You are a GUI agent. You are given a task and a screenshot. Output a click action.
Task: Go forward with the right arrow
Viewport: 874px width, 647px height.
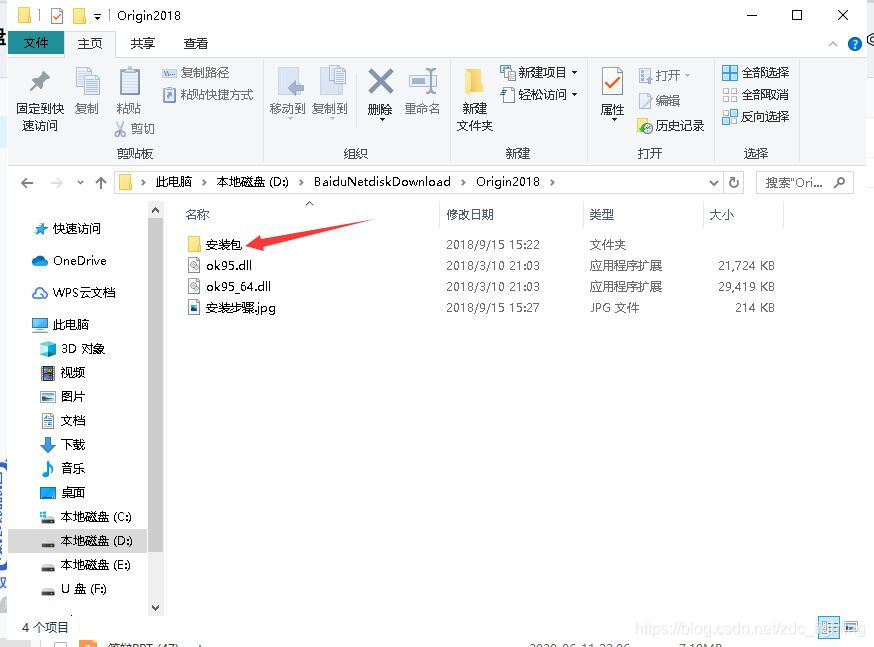56,183
